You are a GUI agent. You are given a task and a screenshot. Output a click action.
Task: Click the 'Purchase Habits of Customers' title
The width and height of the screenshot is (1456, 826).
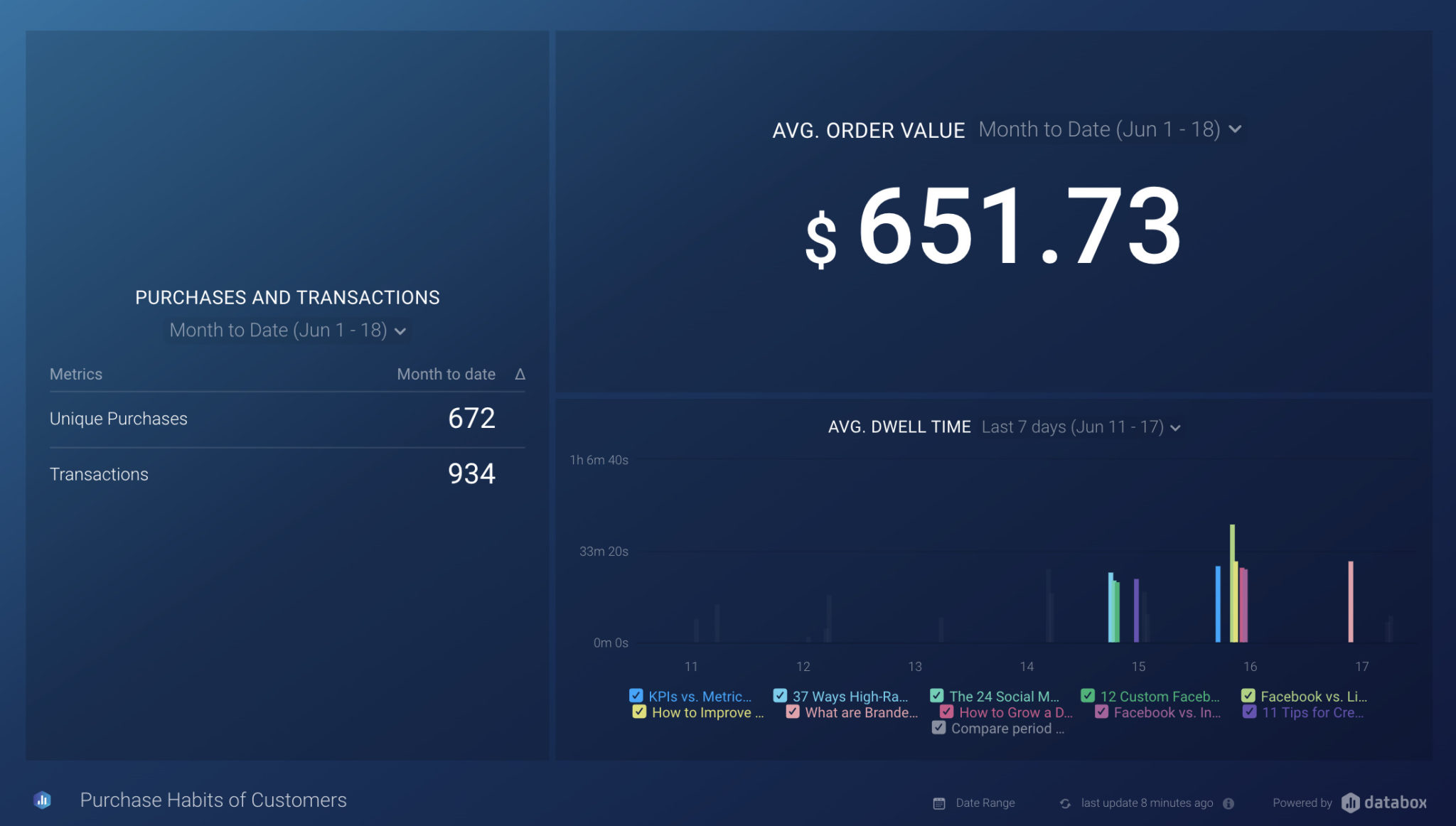pos(213,800)
